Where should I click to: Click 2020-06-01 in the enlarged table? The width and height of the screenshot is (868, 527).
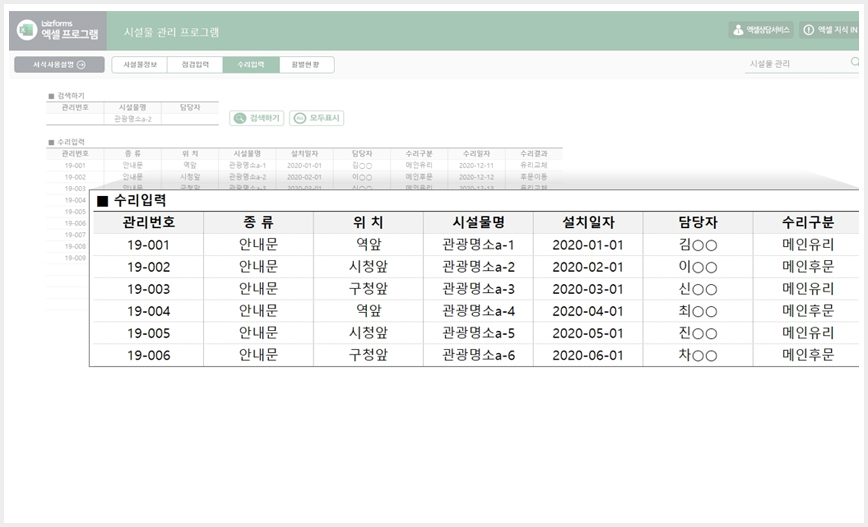(x=588, y=355)
